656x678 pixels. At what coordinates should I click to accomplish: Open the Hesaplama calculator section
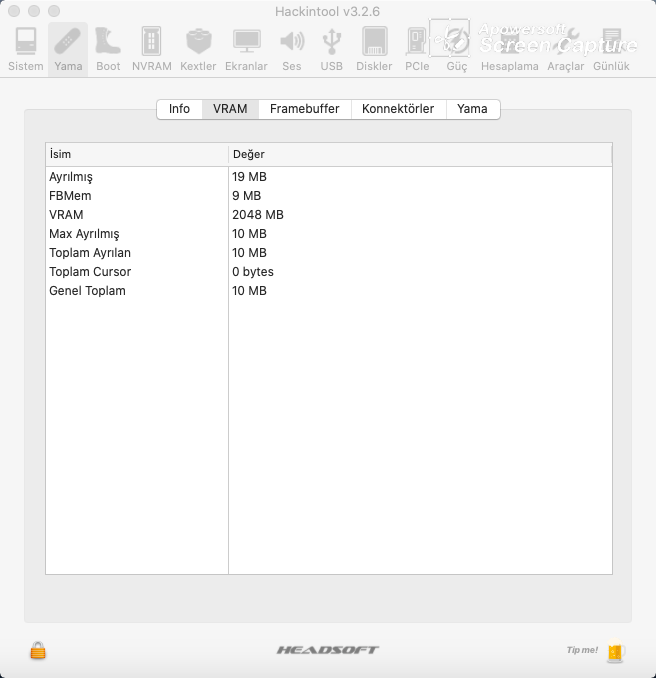click(x=510, y=49)
